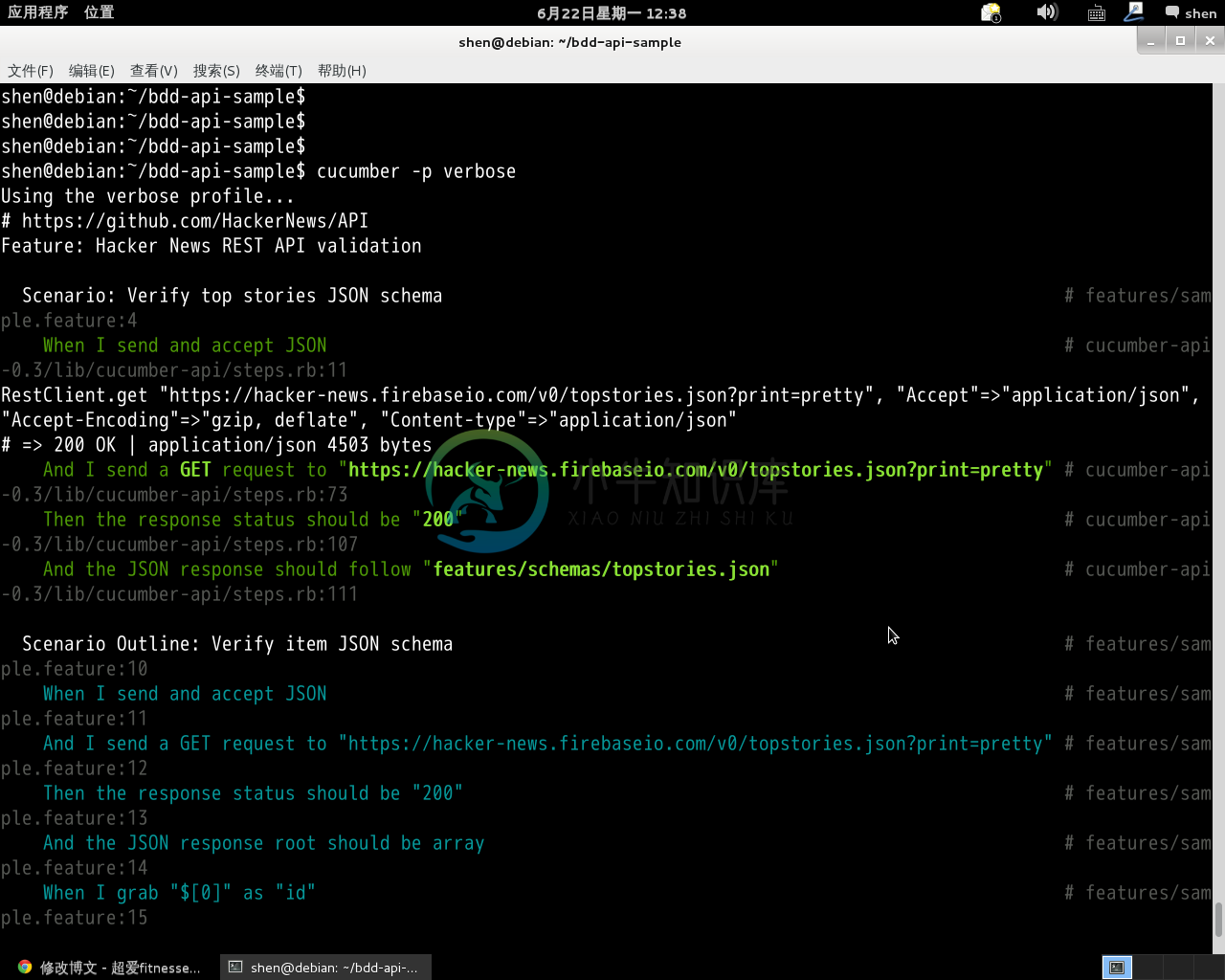Screen dimensions: 1225x980
Task: Click 'Using the verbose profile...' line
Action: 147,196
